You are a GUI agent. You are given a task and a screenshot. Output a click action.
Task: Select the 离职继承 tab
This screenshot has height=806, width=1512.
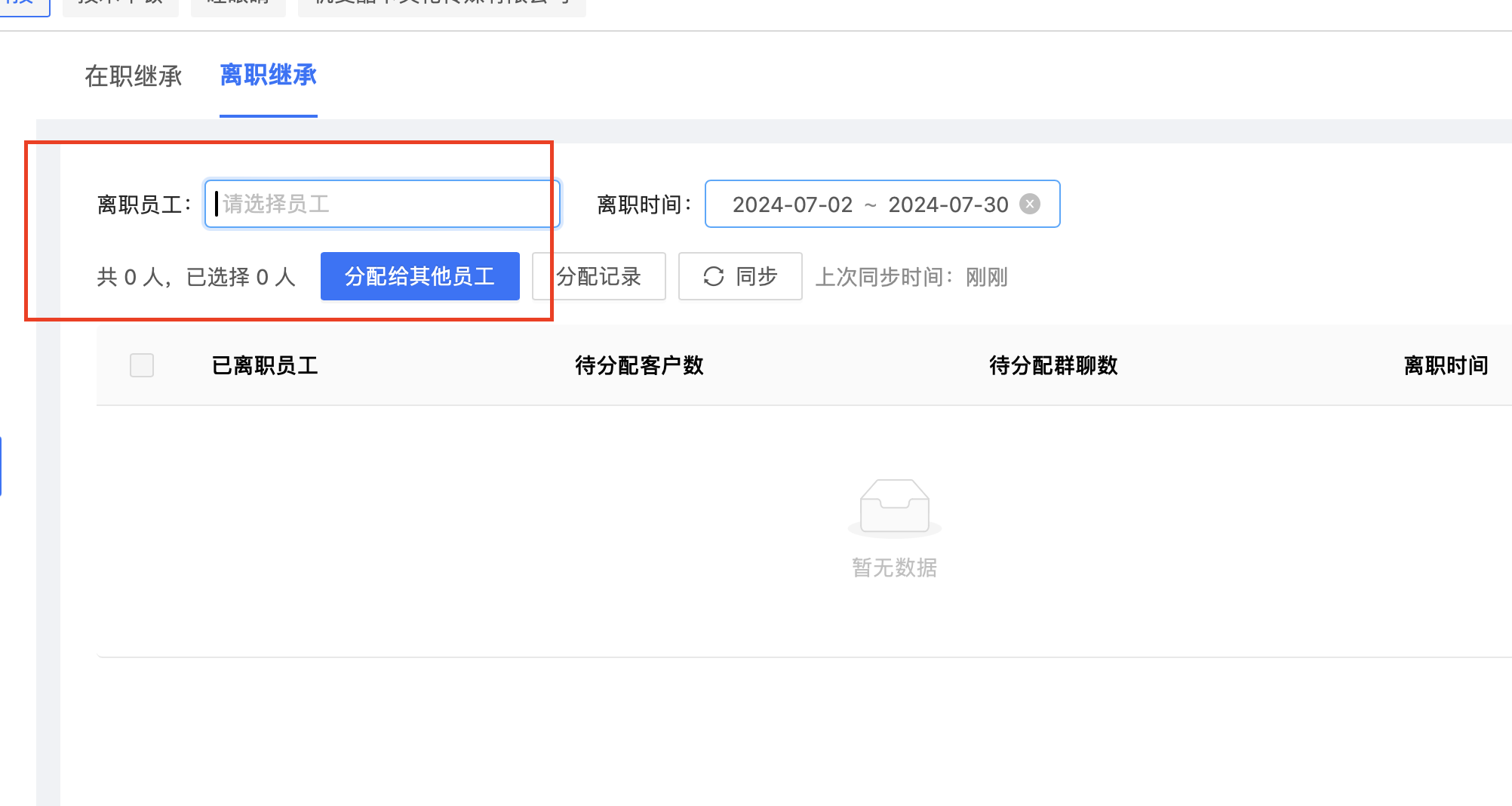click(269, 75)
